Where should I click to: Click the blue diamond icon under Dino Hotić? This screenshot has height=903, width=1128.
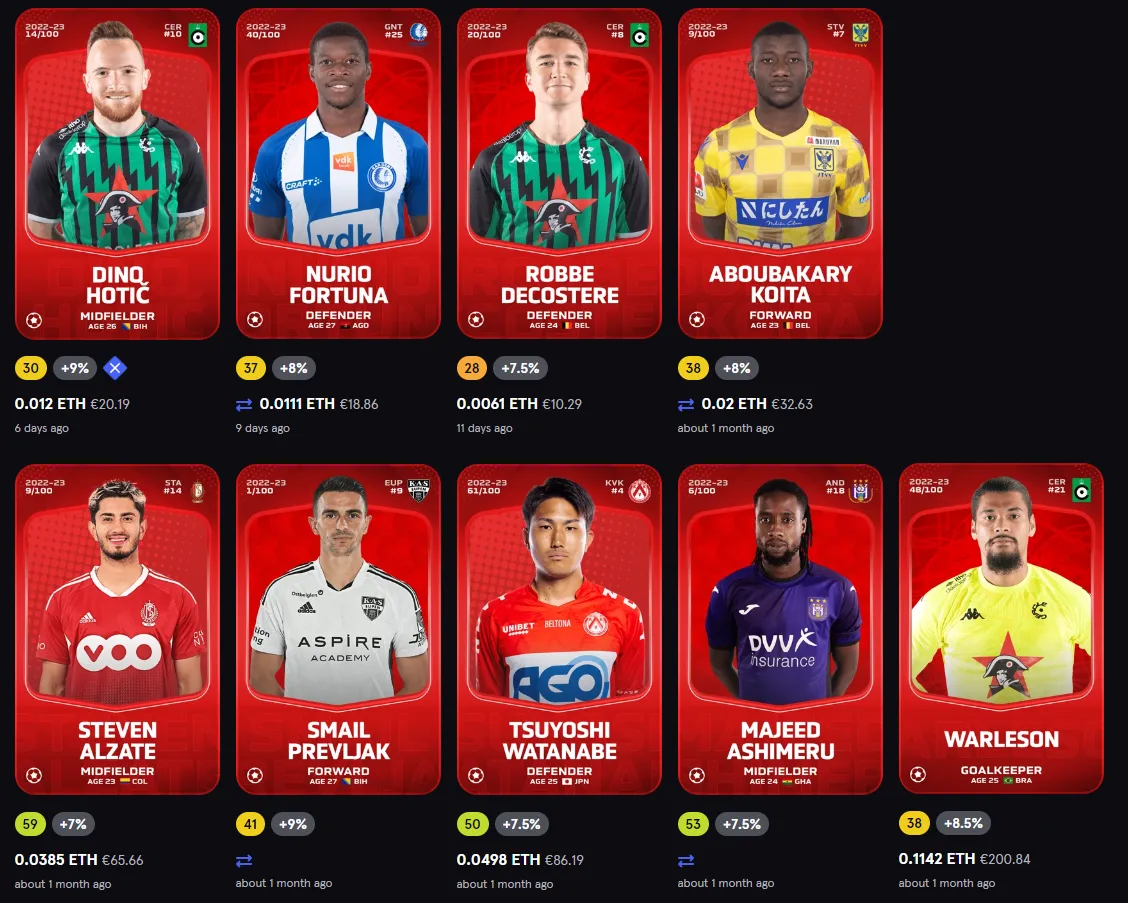click(x=115, y=368)
